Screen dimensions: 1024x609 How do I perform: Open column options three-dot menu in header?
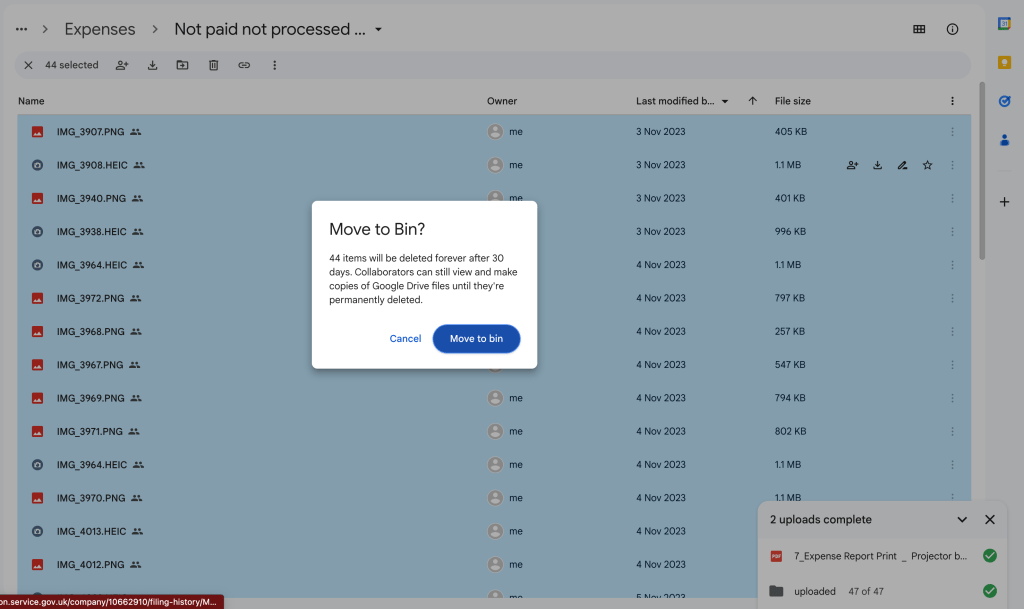coord(952,101)
